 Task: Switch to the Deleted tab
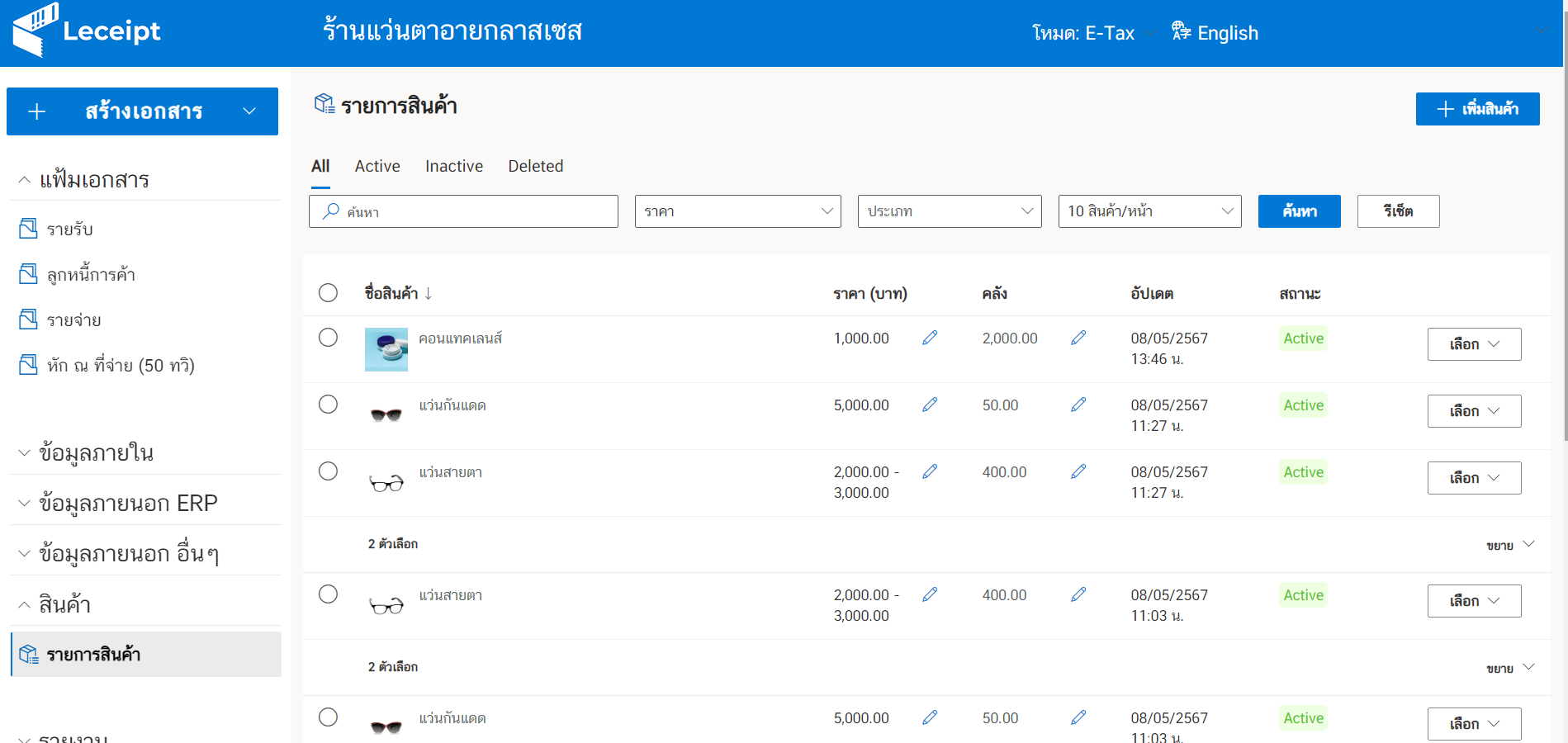coord(535,166)
